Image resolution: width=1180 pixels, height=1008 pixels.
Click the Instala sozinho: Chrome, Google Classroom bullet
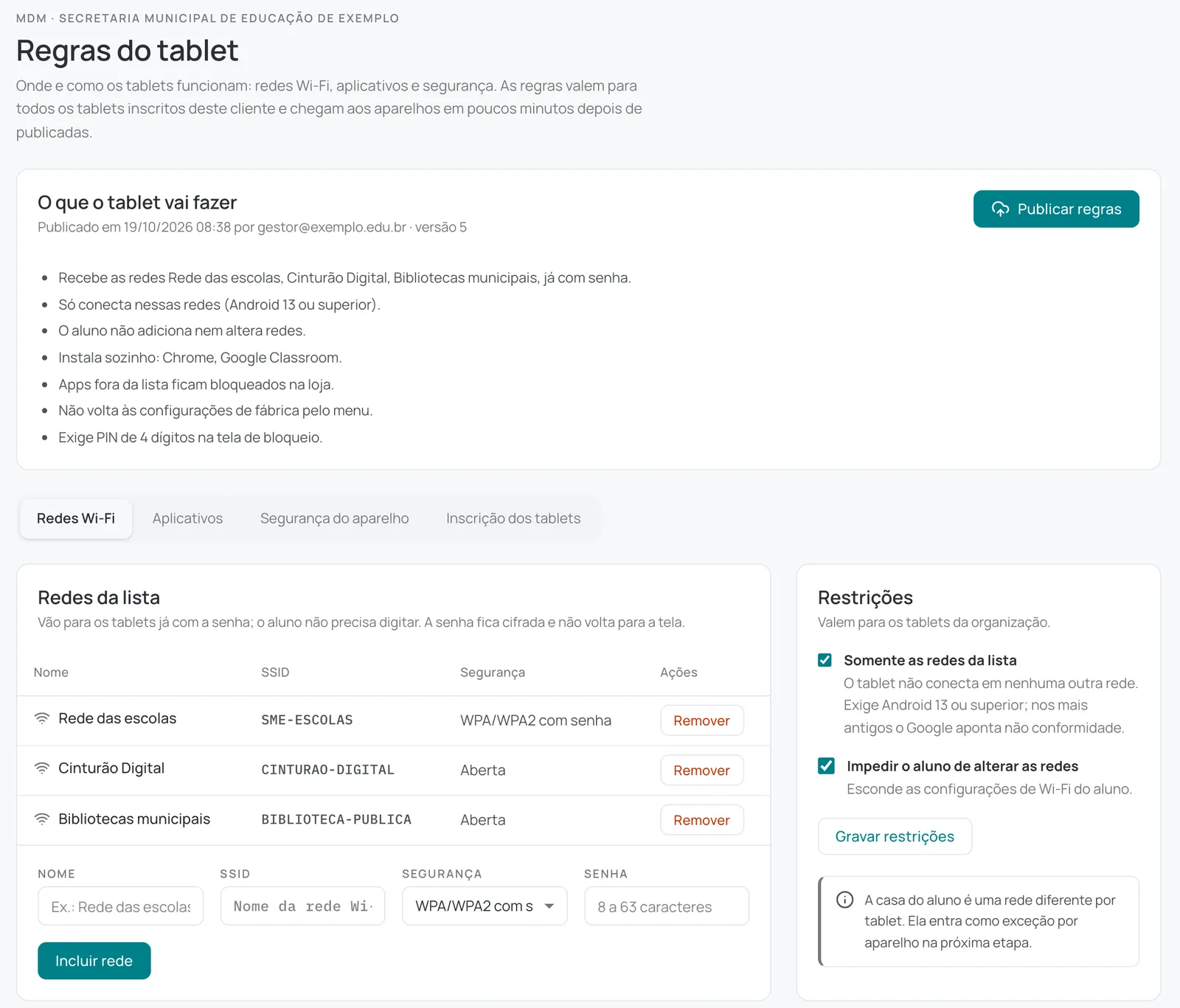coord(200,358)
